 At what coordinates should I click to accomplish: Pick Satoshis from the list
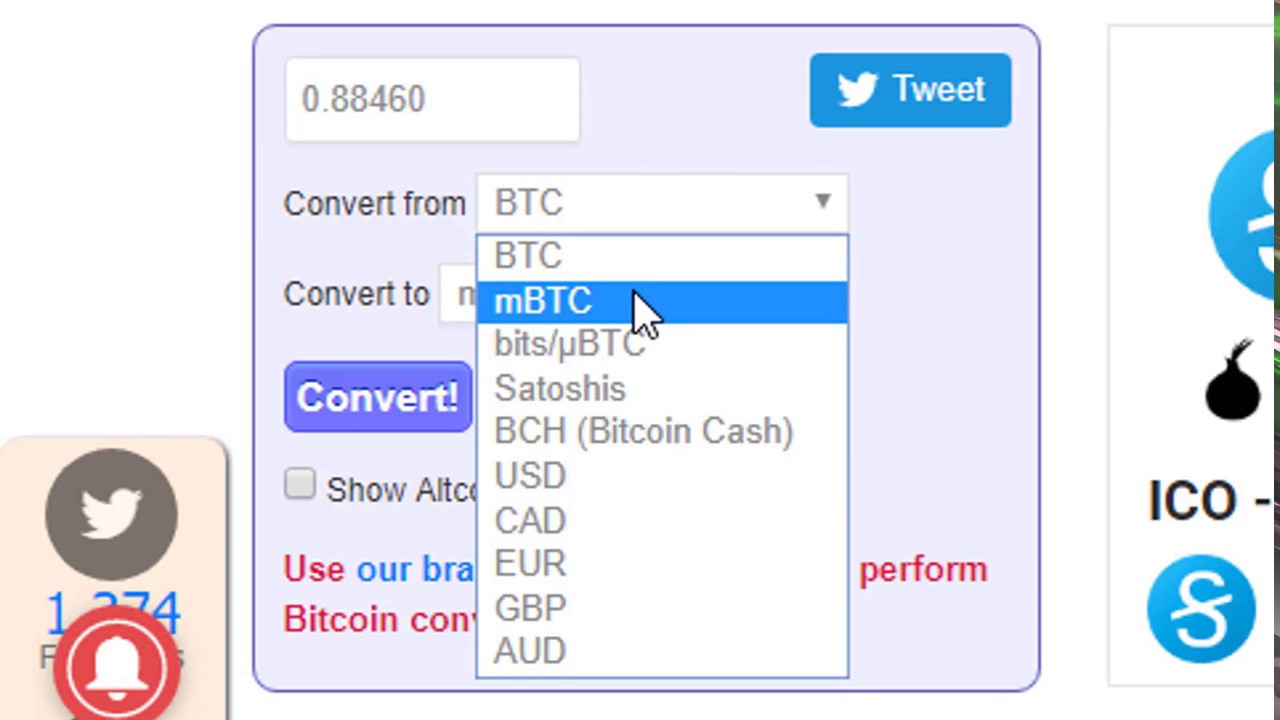(x=560, y=389)
